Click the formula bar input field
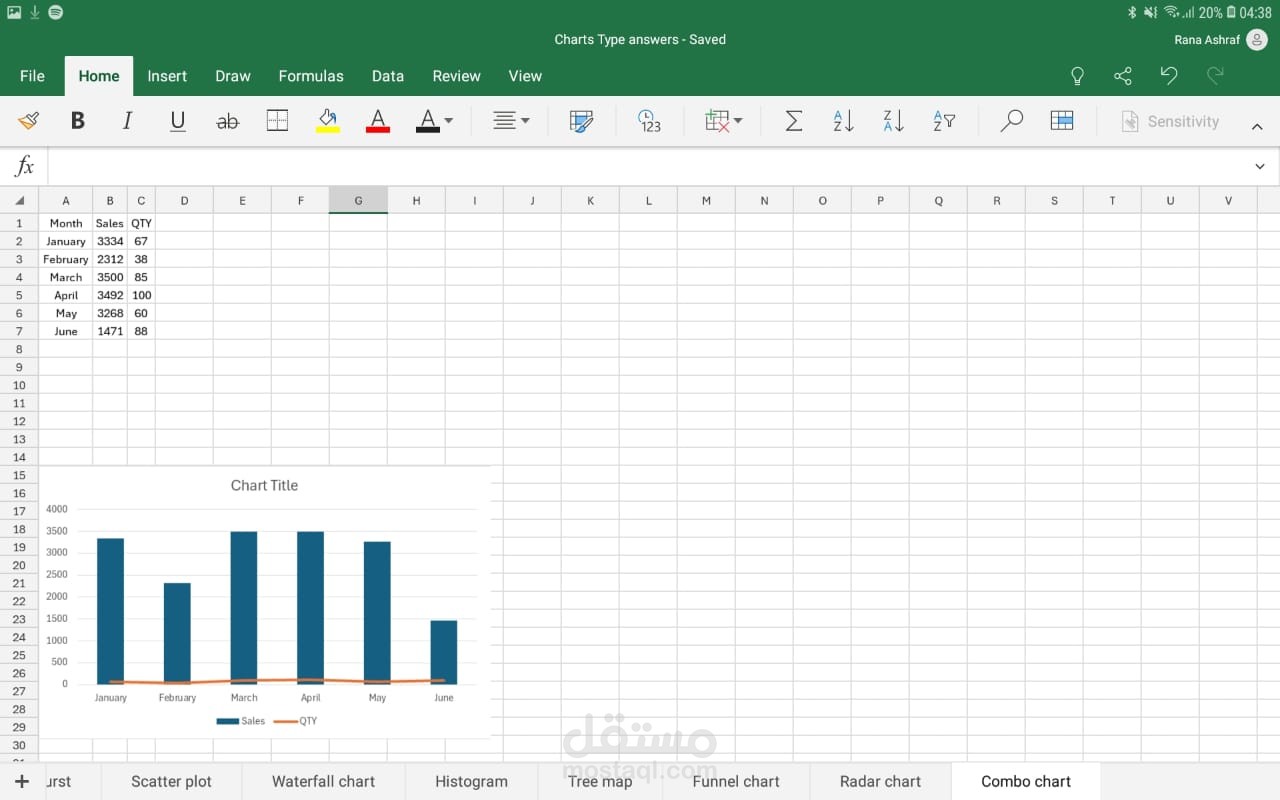The height and width of the screenshot is (800, 1280). [x=640, y=166]
